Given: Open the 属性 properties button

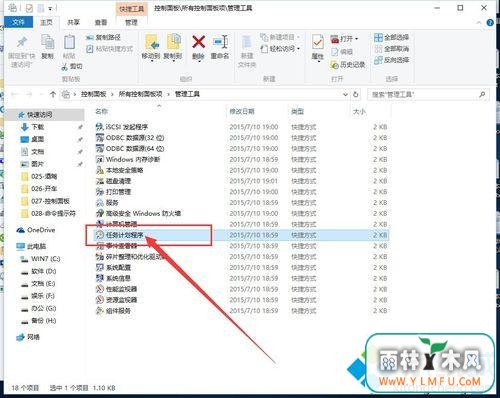Looking at the screenshot, I should 317,48.
